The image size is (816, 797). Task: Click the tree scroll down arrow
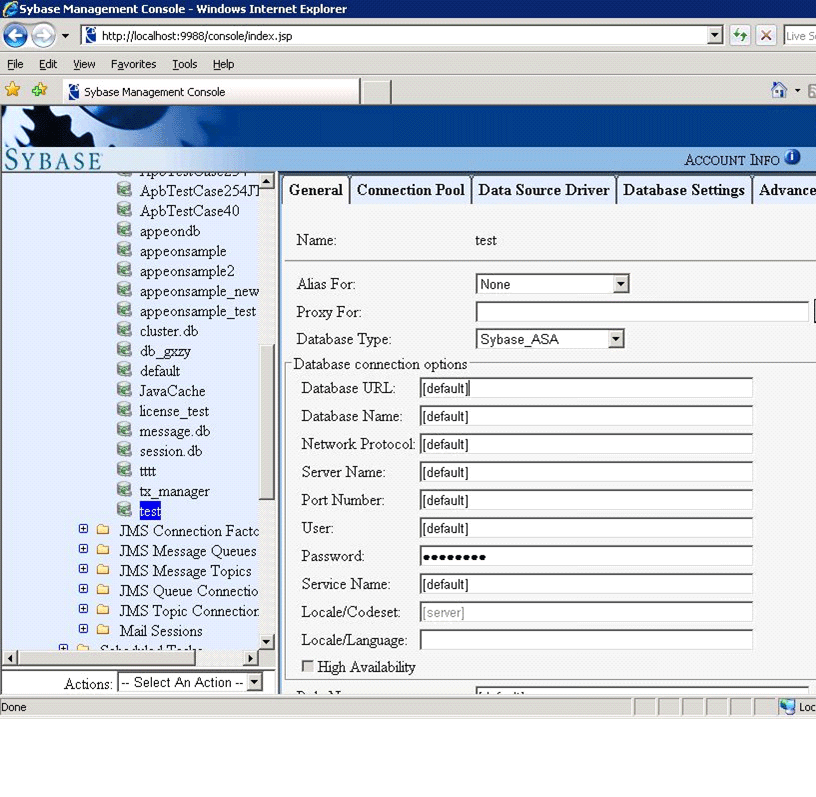coord(266,641)
